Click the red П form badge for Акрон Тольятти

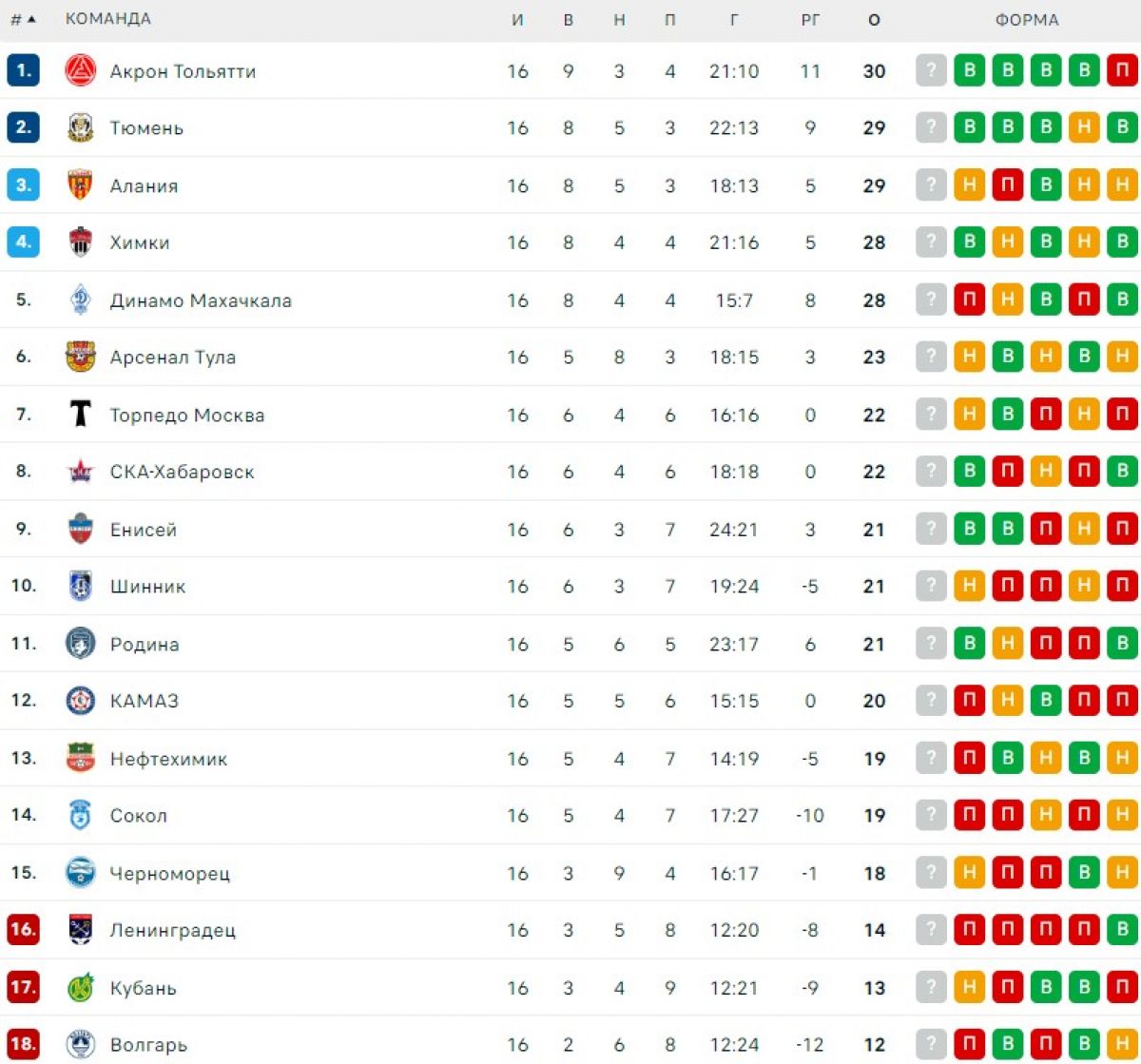click(x=1122, y=71)
